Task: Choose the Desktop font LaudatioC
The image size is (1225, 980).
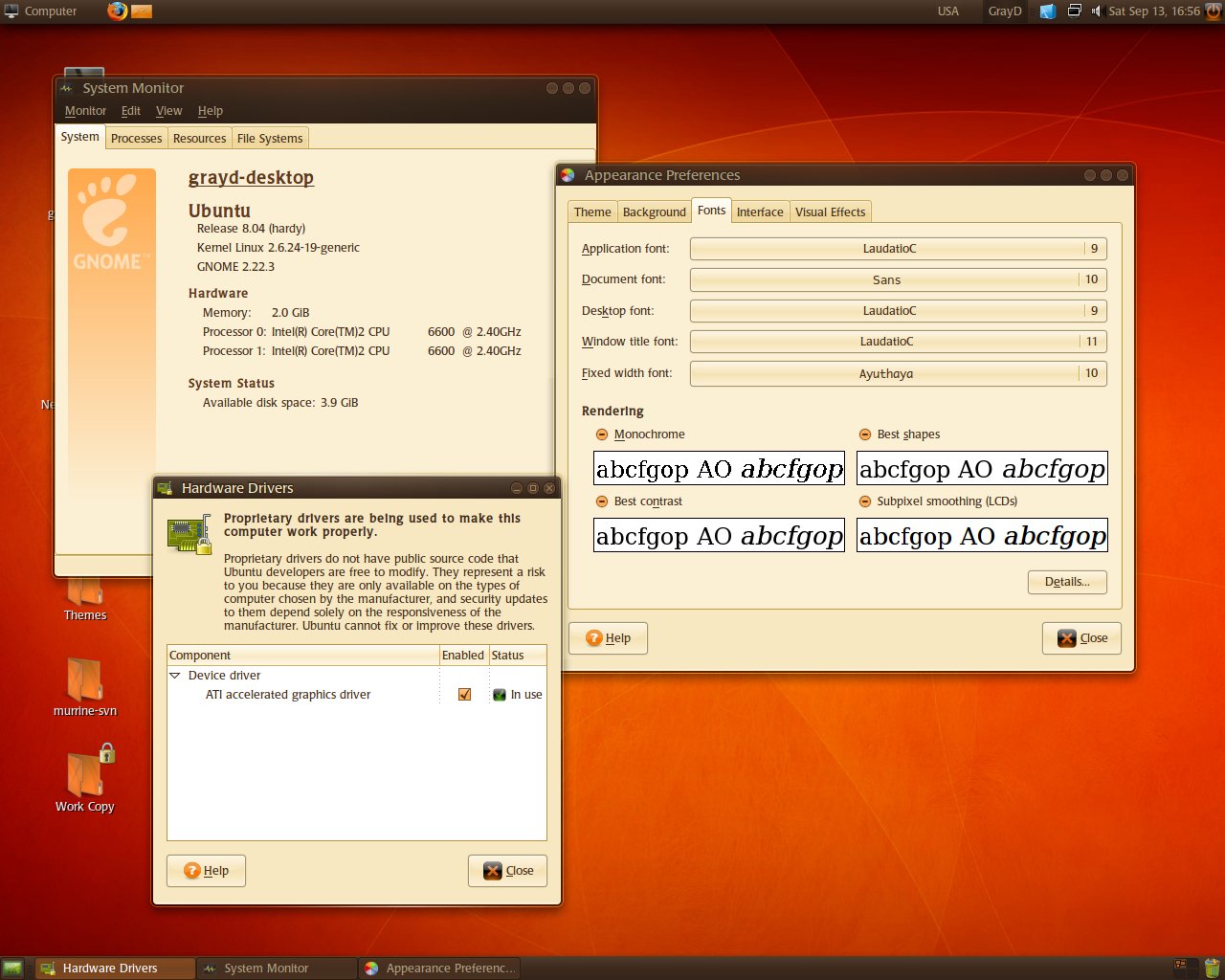Action: (x=898, y=311)
